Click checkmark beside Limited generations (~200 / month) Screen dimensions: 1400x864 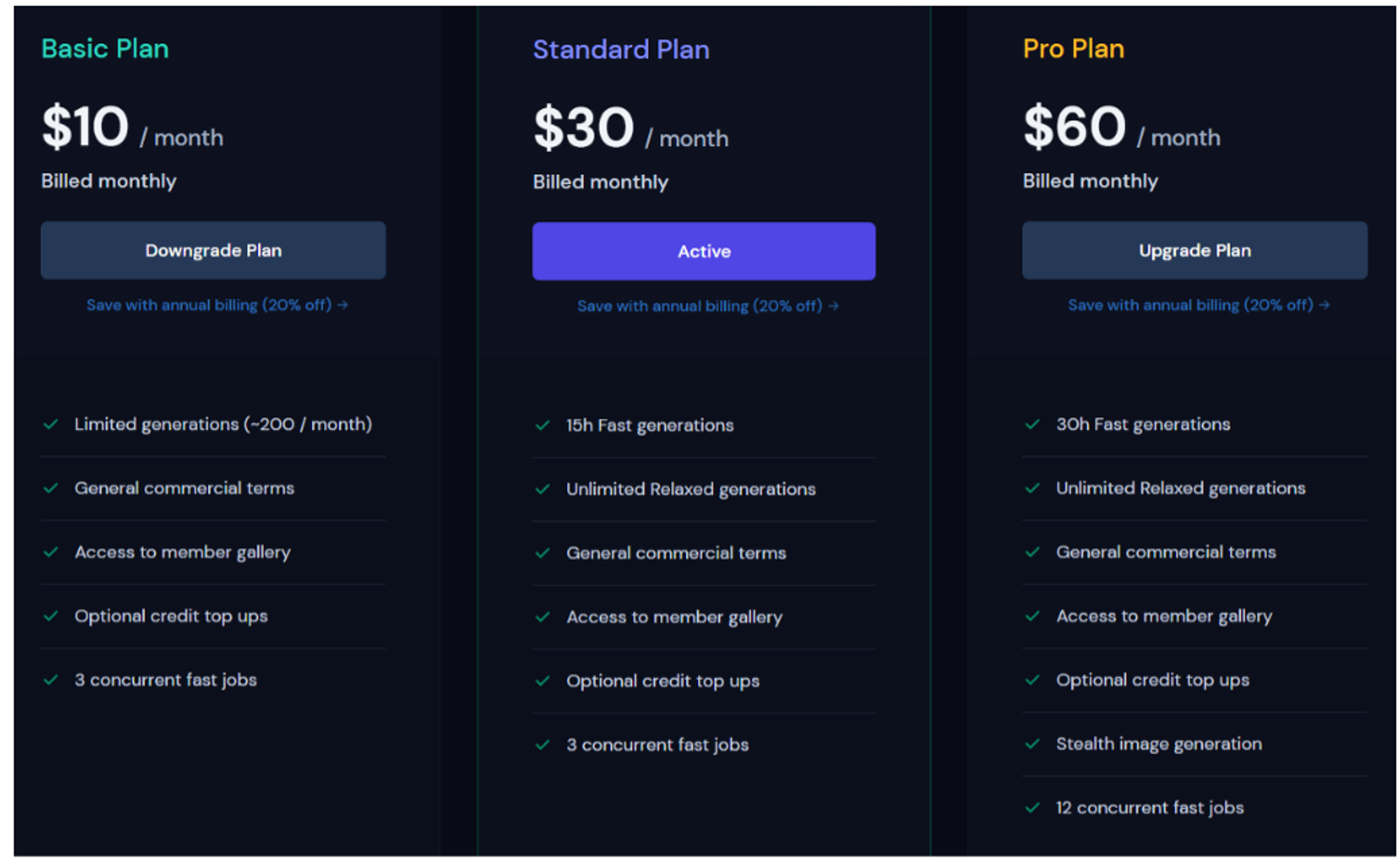[x=51, y=424]
